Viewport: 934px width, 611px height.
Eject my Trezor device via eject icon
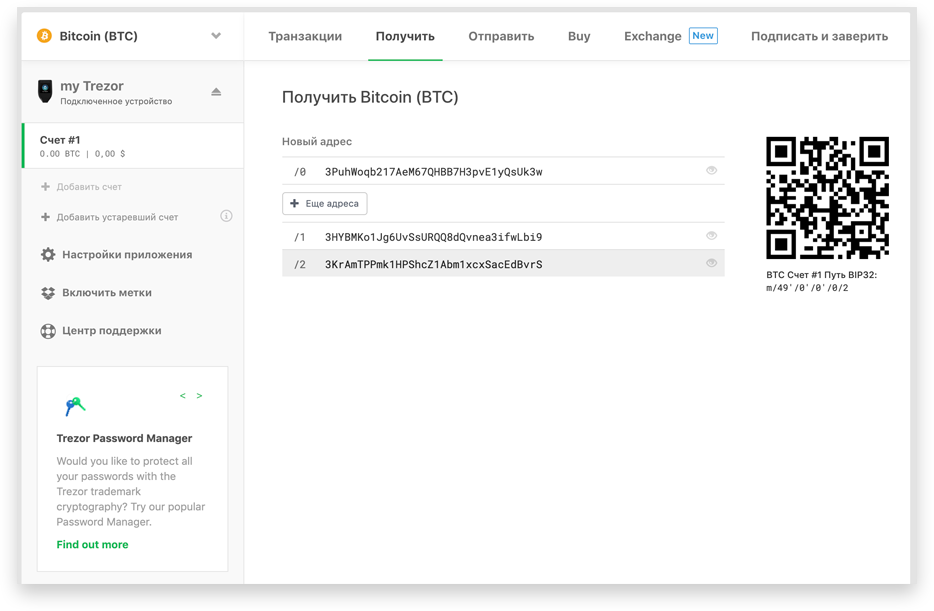click(216, 92)
